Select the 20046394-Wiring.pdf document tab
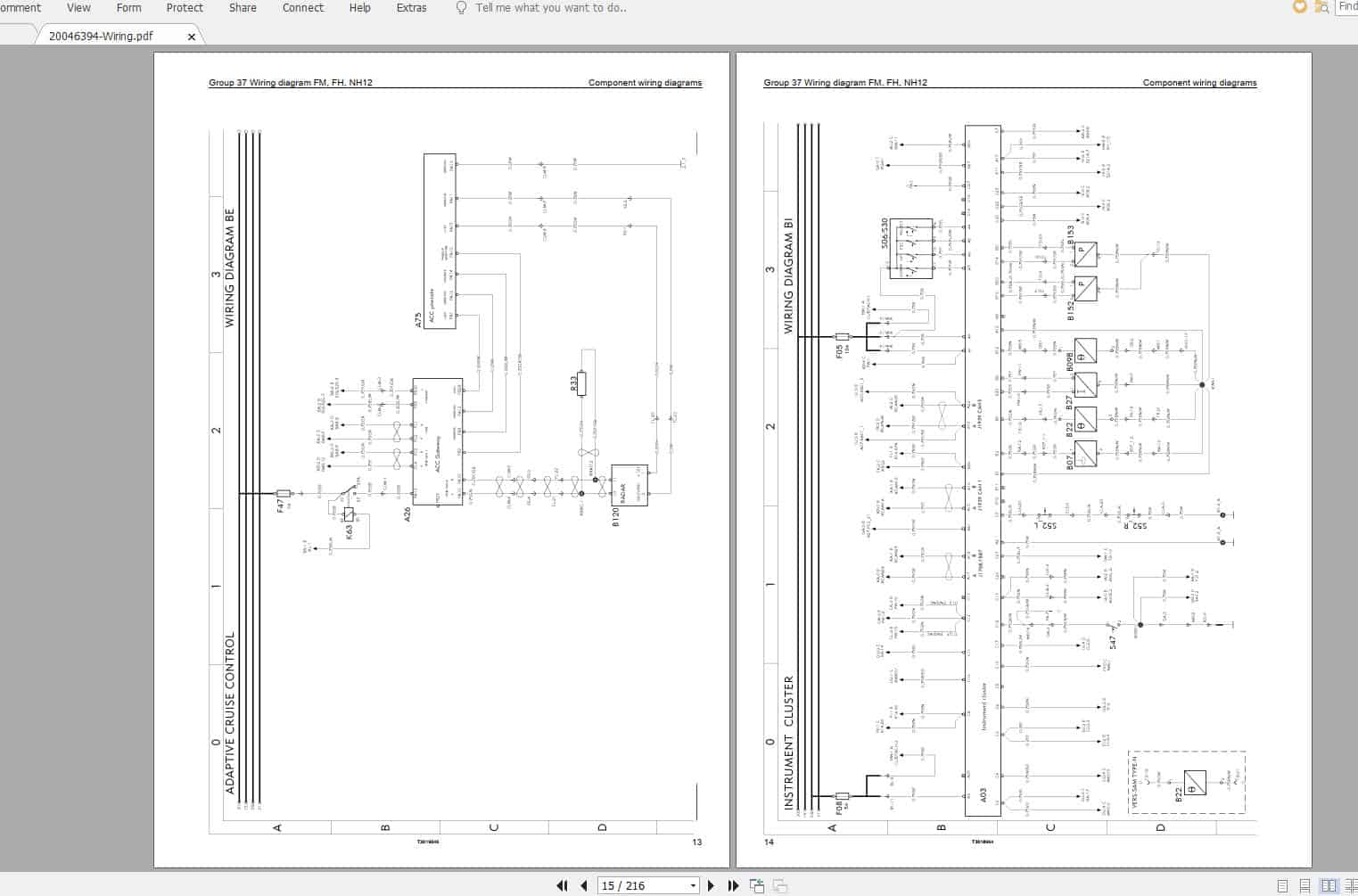This screenshot has height=896, width=1358. [x=101, y=37]
